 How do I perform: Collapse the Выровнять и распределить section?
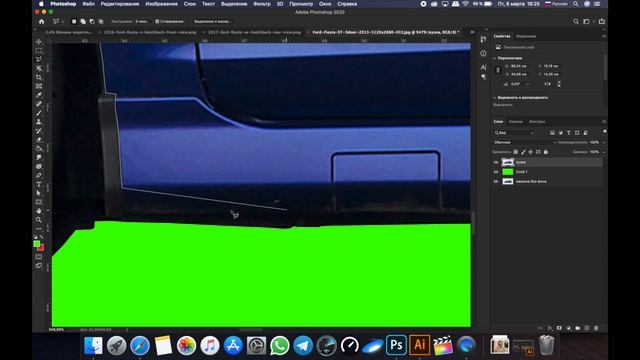[495, 98]
